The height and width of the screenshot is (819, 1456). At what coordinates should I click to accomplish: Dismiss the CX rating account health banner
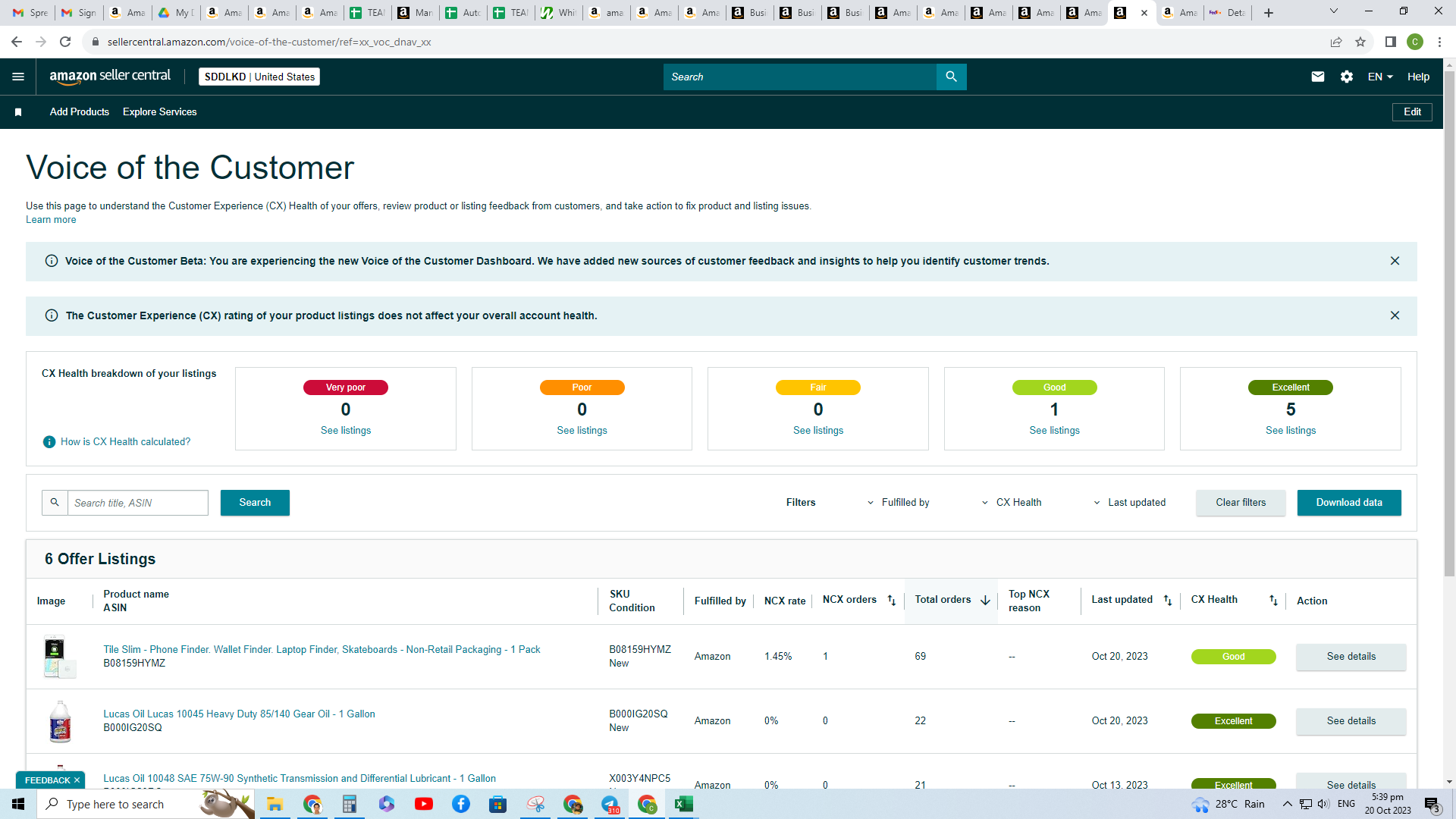[x=1395, y=315]
